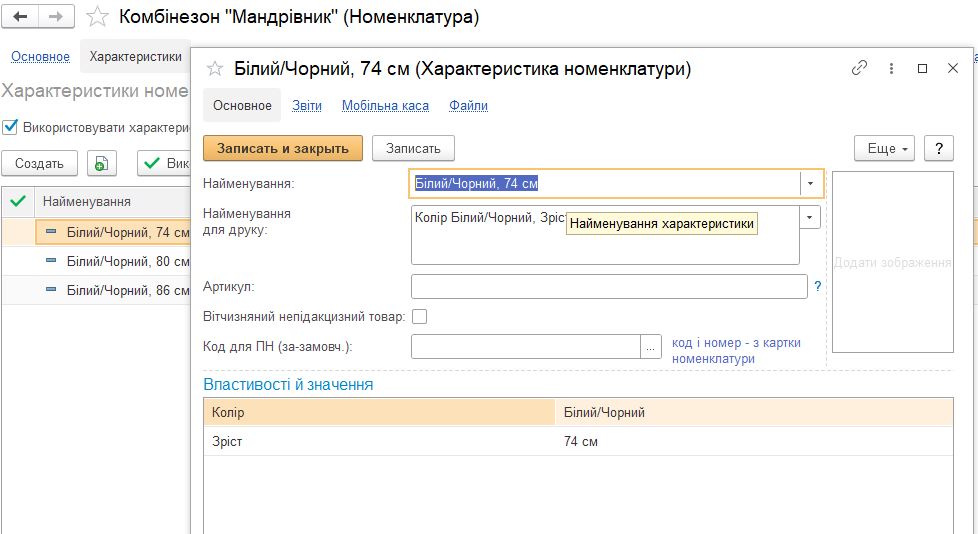Image resolution: width=978 pixels, height=534 pixels.
Task: Go back with the left arrow button
Action: [21, 17]
